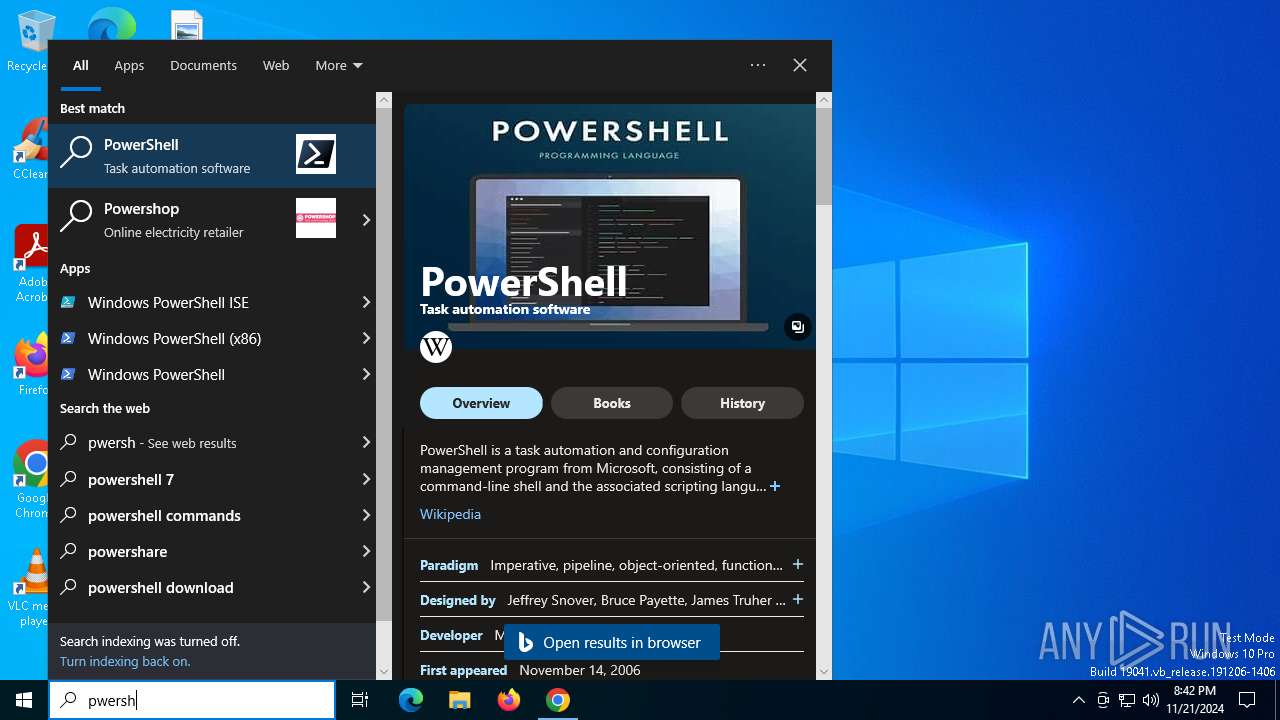Click the PowerShell console thumbnail icon
The height and width of the screenshot is (720, 1280).
coord(316,154)
